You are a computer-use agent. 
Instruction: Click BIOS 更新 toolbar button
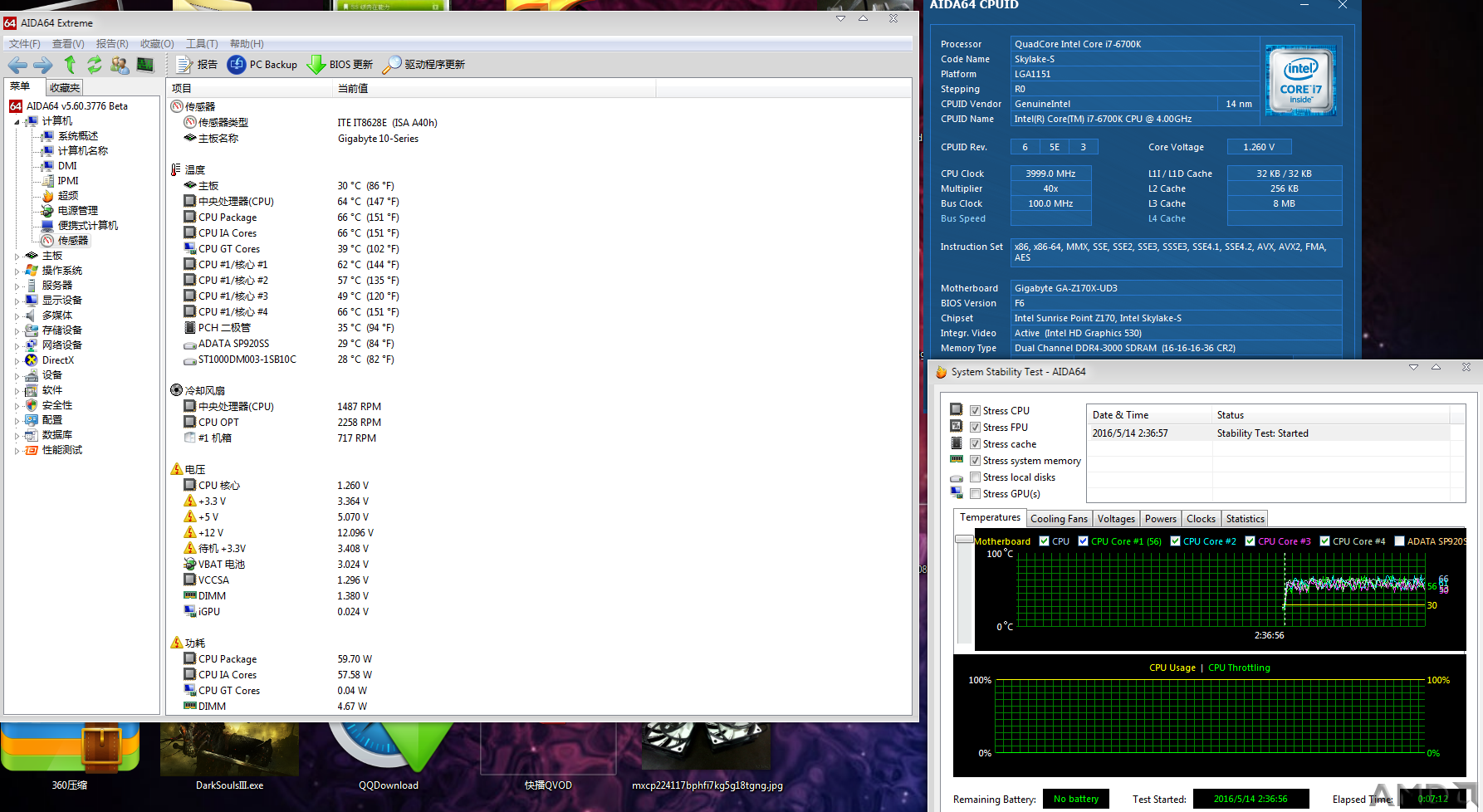(x=340, y=65)
